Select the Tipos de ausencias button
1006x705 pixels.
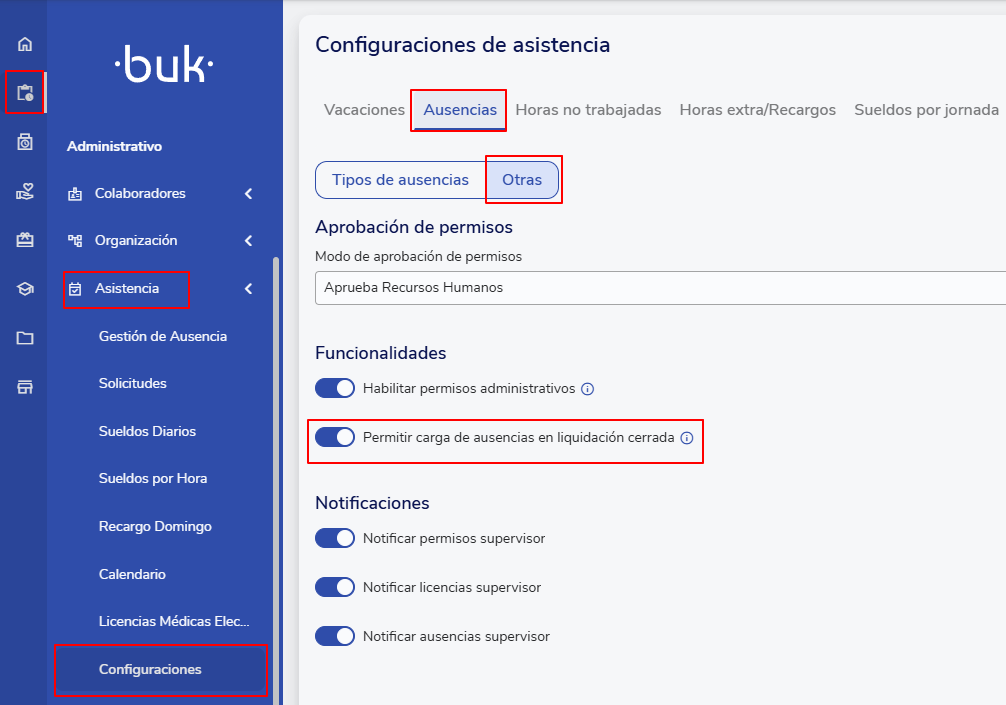click(400, 180)
